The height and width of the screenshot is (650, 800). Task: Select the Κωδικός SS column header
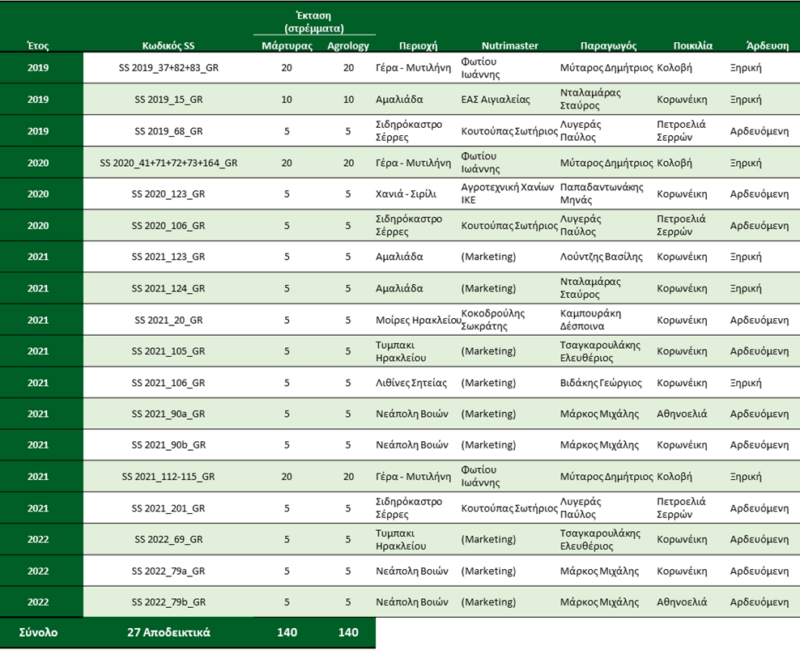[x=168, y=46]
